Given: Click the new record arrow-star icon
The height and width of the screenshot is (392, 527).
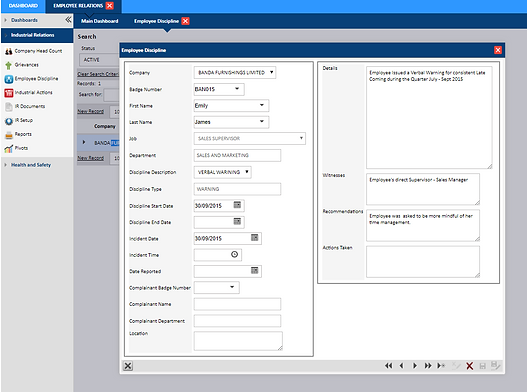Looking at the screenshot, I should (441, 366).
